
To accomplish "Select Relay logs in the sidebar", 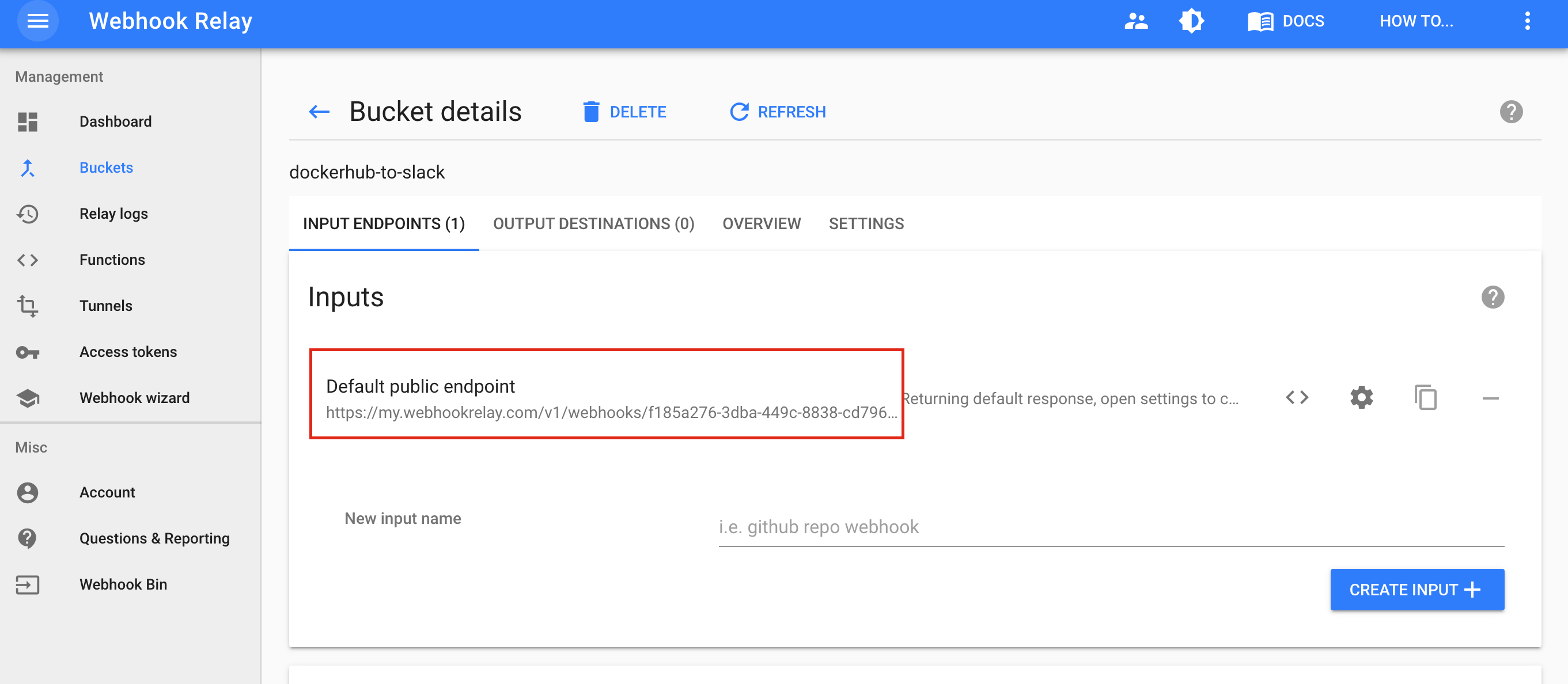I will pos(113,214).
